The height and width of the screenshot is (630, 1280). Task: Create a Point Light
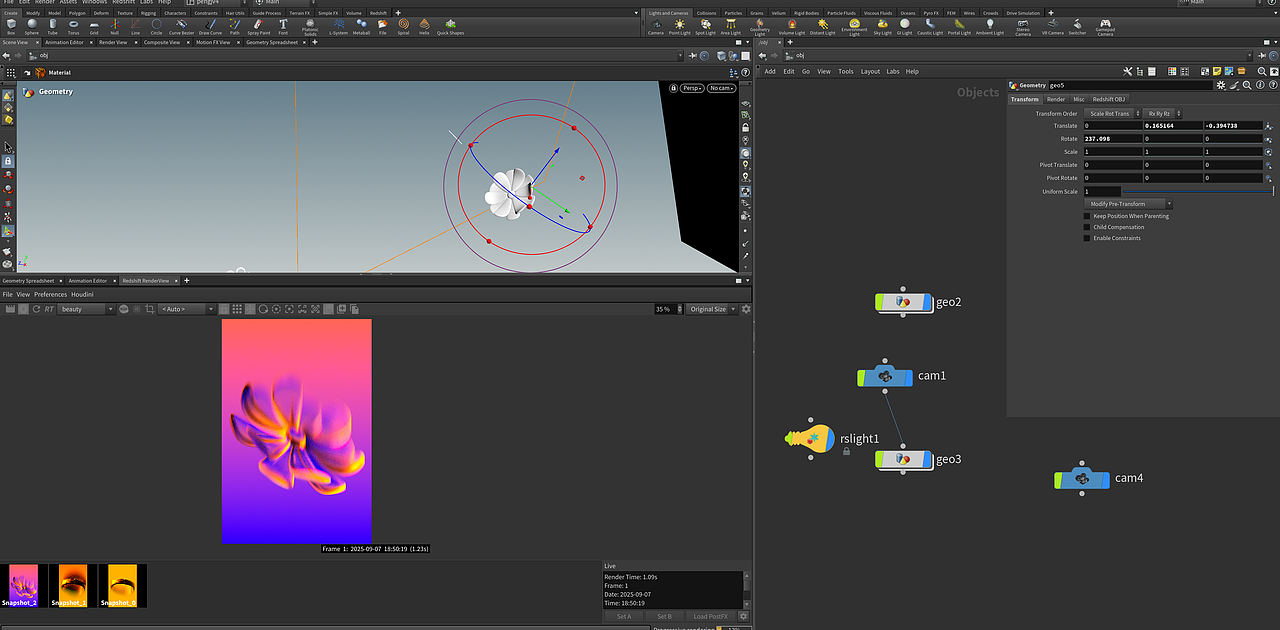tap(680, 26)
